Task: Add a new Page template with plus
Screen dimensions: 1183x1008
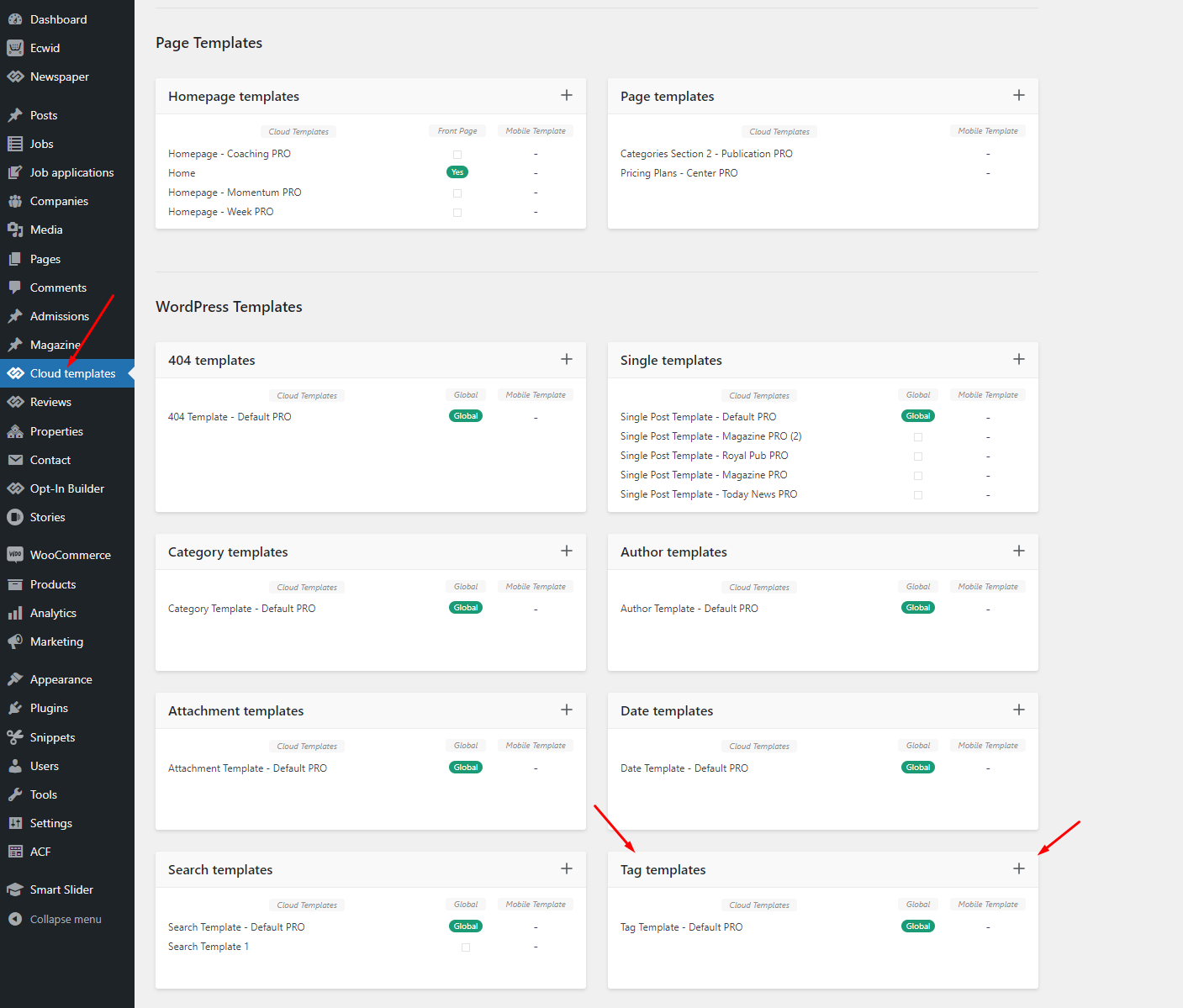Action: [x=1019, y=95]
